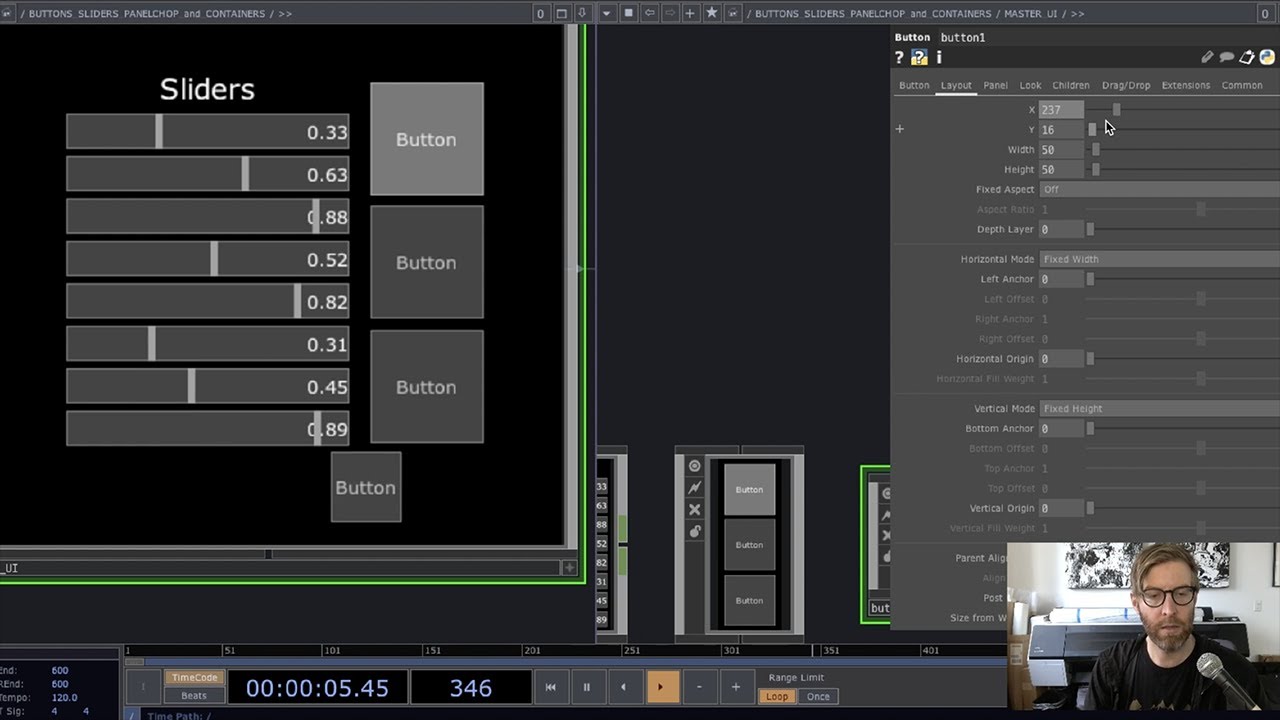Toggle the small Button below sliders

[x=366, y=487]
